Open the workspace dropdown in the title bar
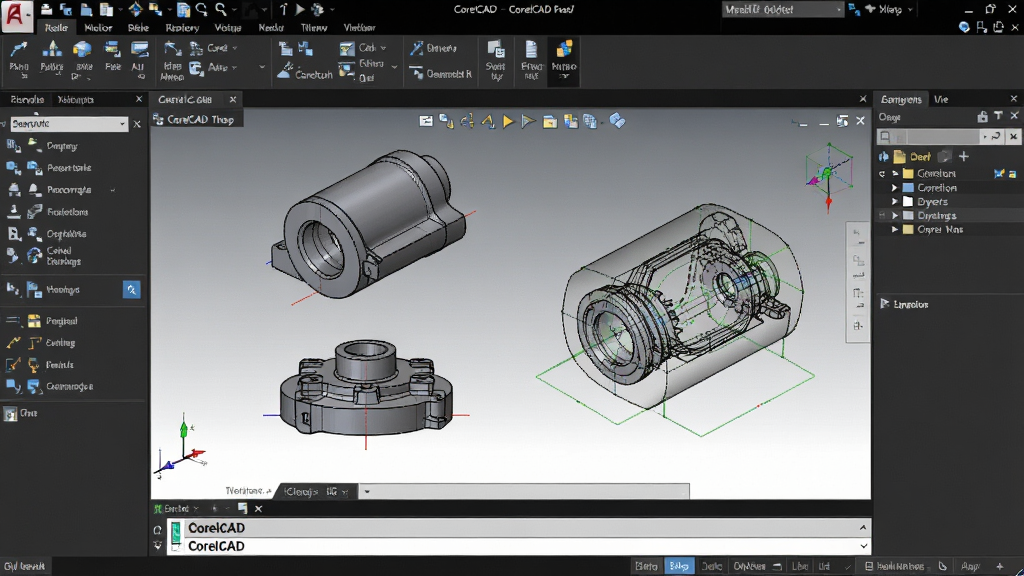This screenshot has width=1024, height=576. [782, 9]
